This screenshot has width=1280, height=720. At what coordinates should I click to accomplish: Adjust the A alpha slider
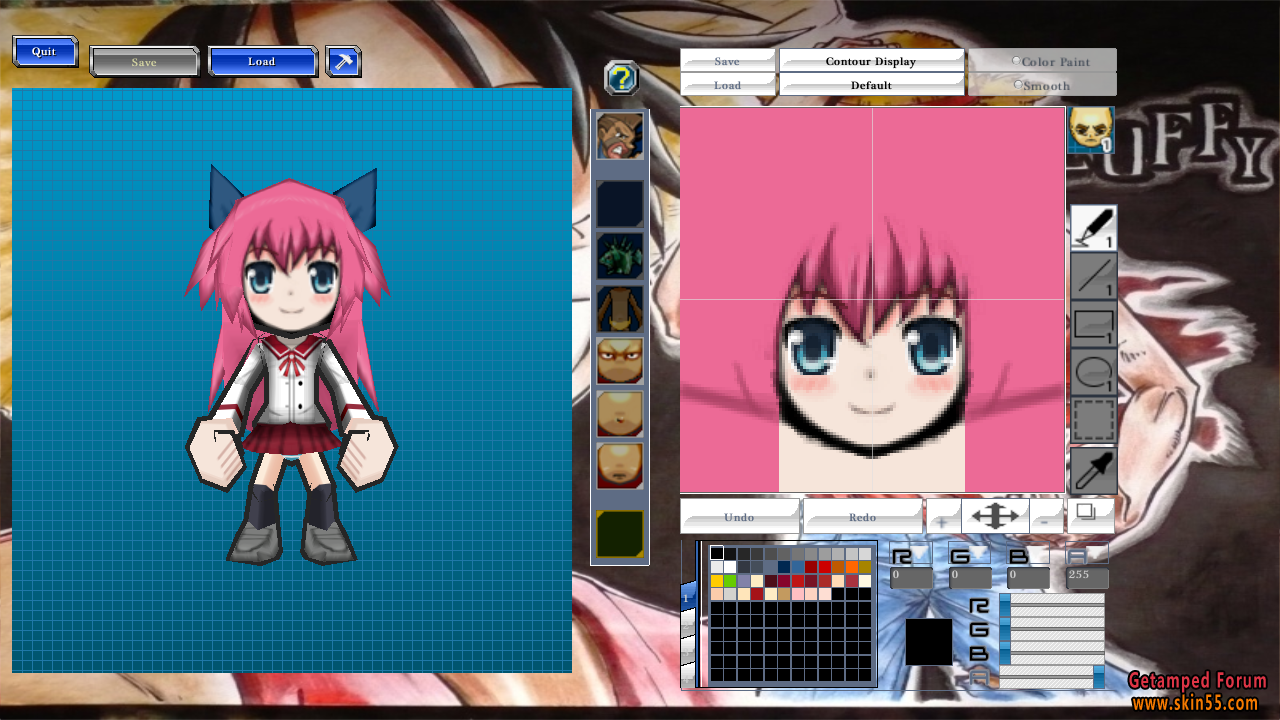1052,677
